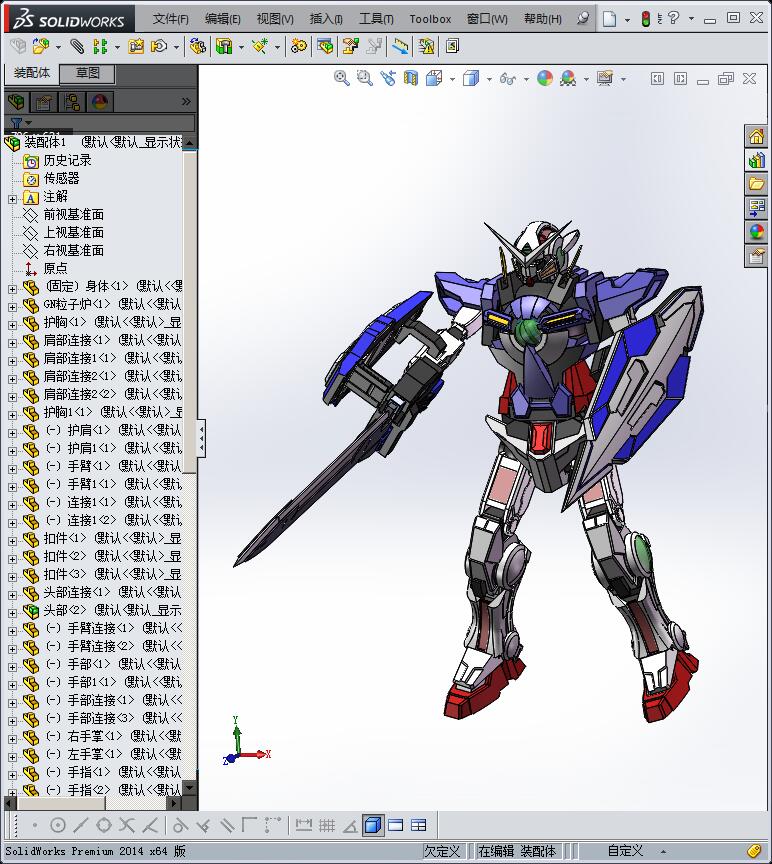Click the Smart Fasteners icon
Image resolution: width=772 pixels, height=864 pixels.
pos(136,47)
